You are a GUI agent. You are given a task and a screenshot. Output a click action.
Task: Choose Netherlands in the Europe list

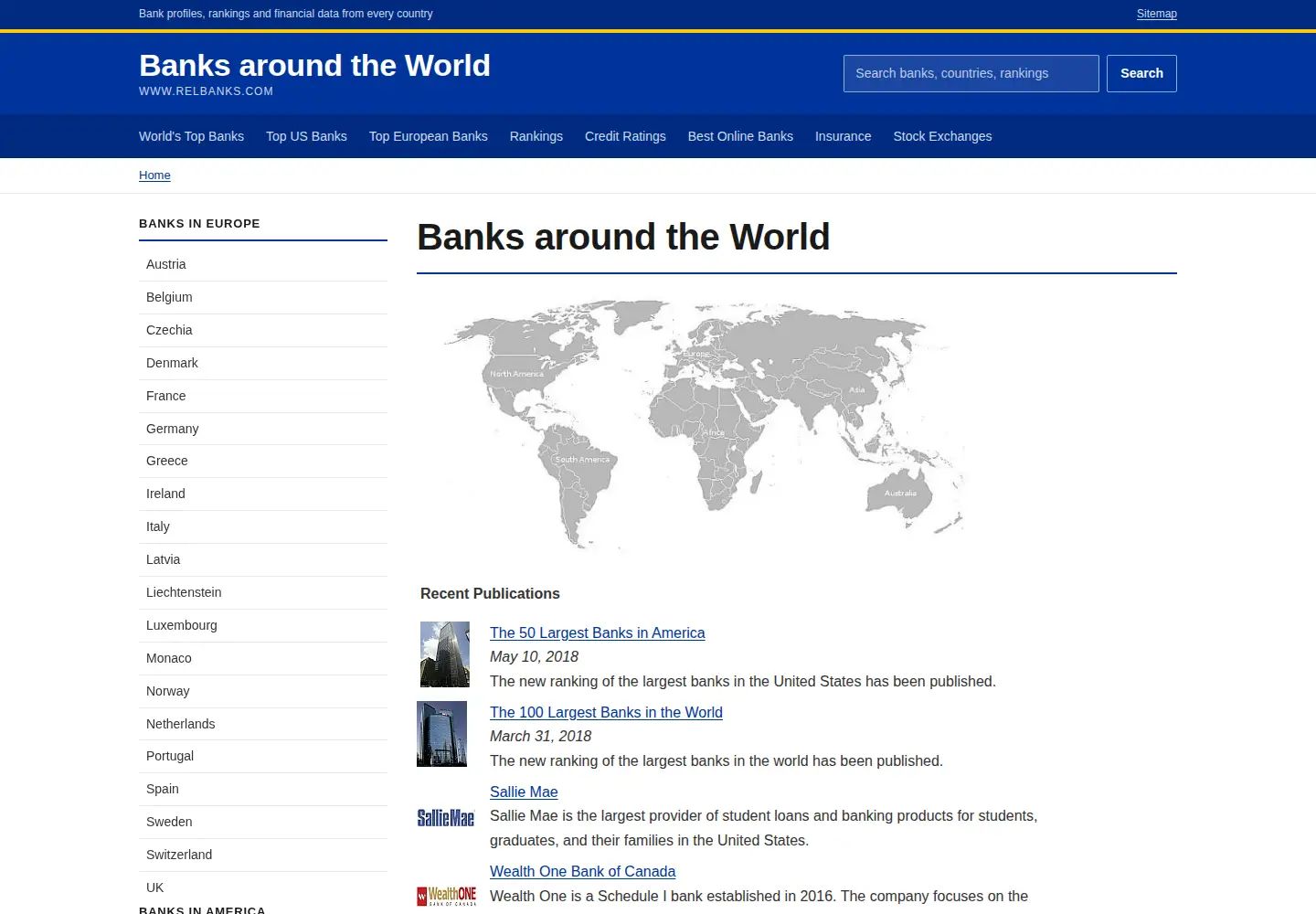pyautogui.click(x=263, y=724)
